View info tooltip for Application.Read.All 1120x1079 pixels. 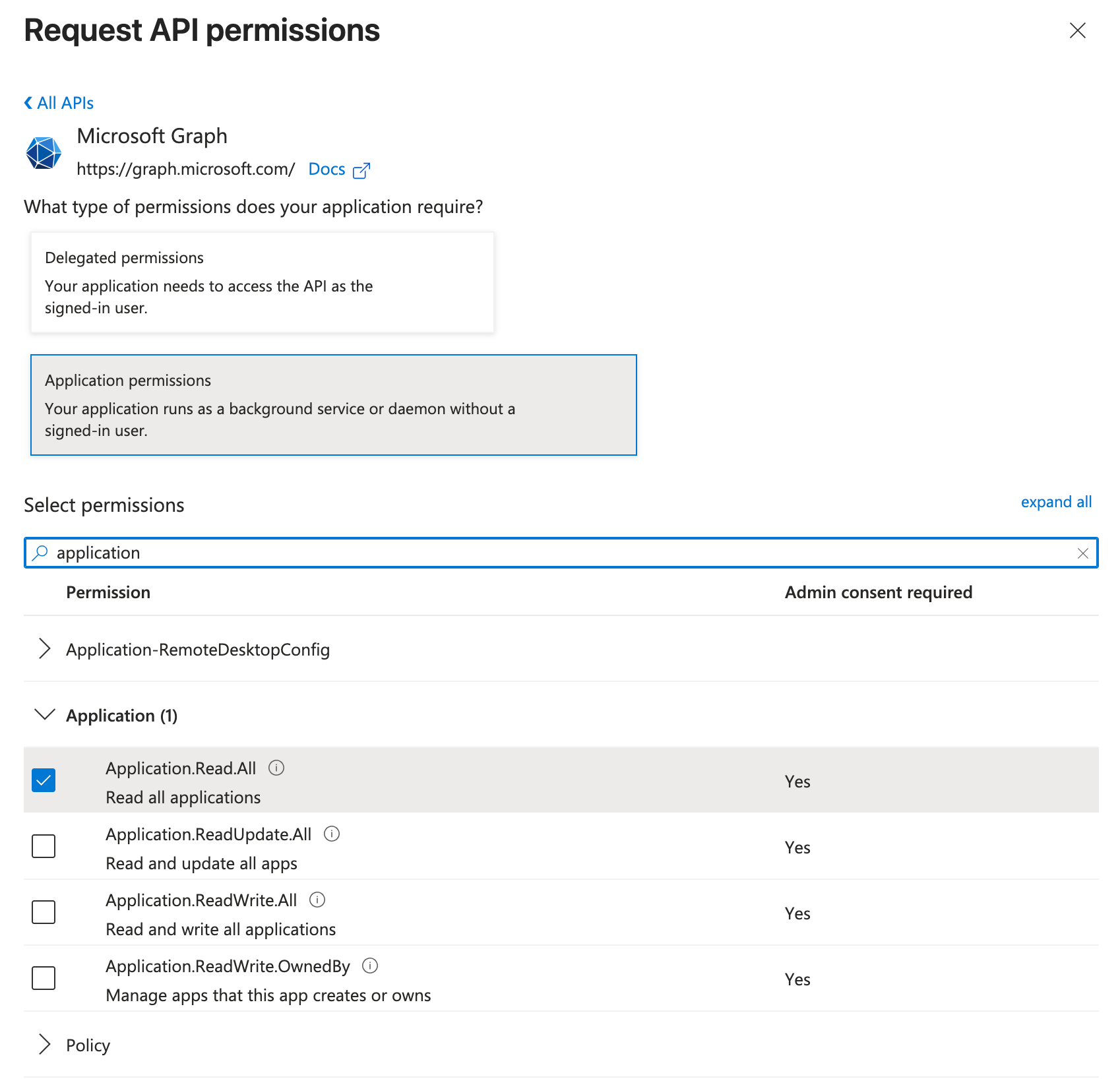(277, 767)
